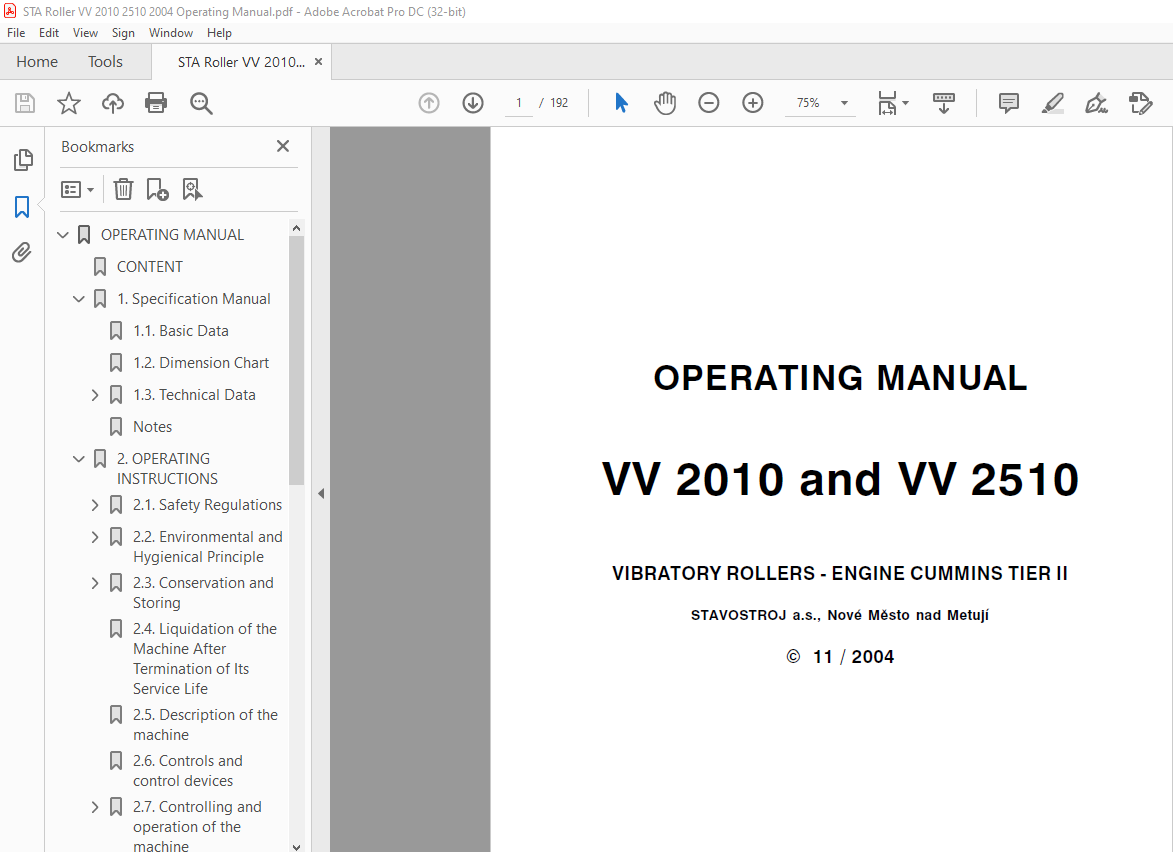
Task: Add a sticky note comment
Action: tap(1008, 103)
